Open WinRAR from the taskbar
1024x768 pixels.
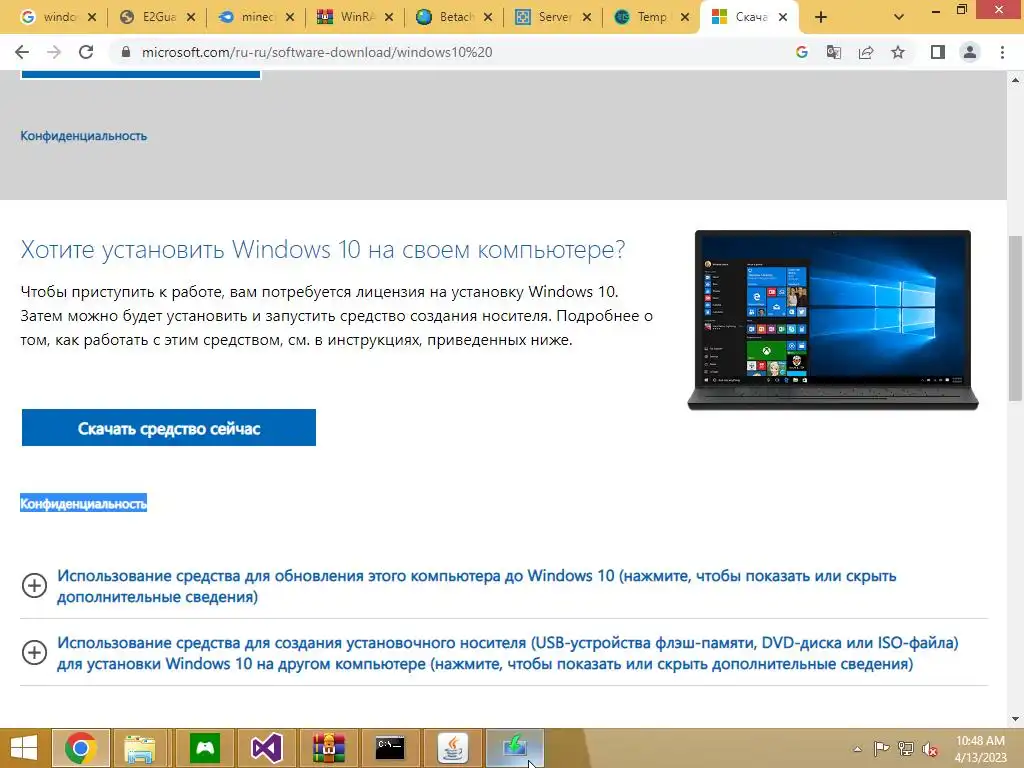pos(328,748)
